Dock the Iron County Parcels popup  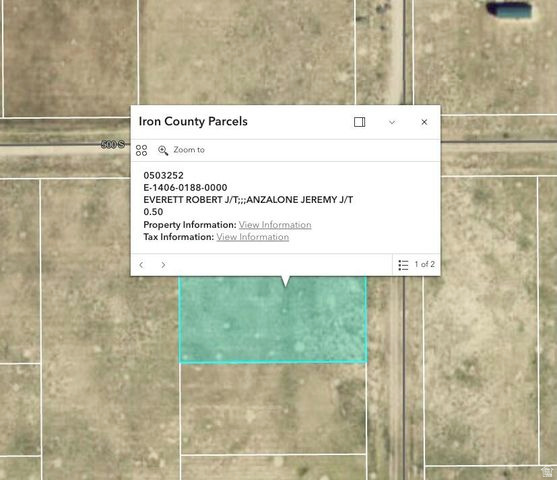(359, 122)
